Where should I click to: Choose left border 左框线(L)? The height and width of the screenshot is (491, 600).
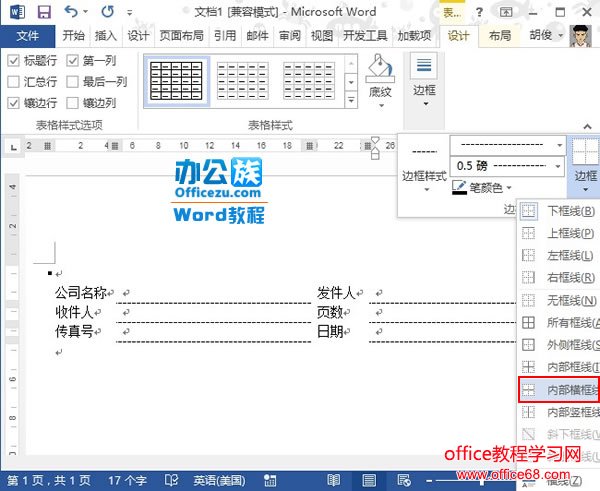coord(559,255)
